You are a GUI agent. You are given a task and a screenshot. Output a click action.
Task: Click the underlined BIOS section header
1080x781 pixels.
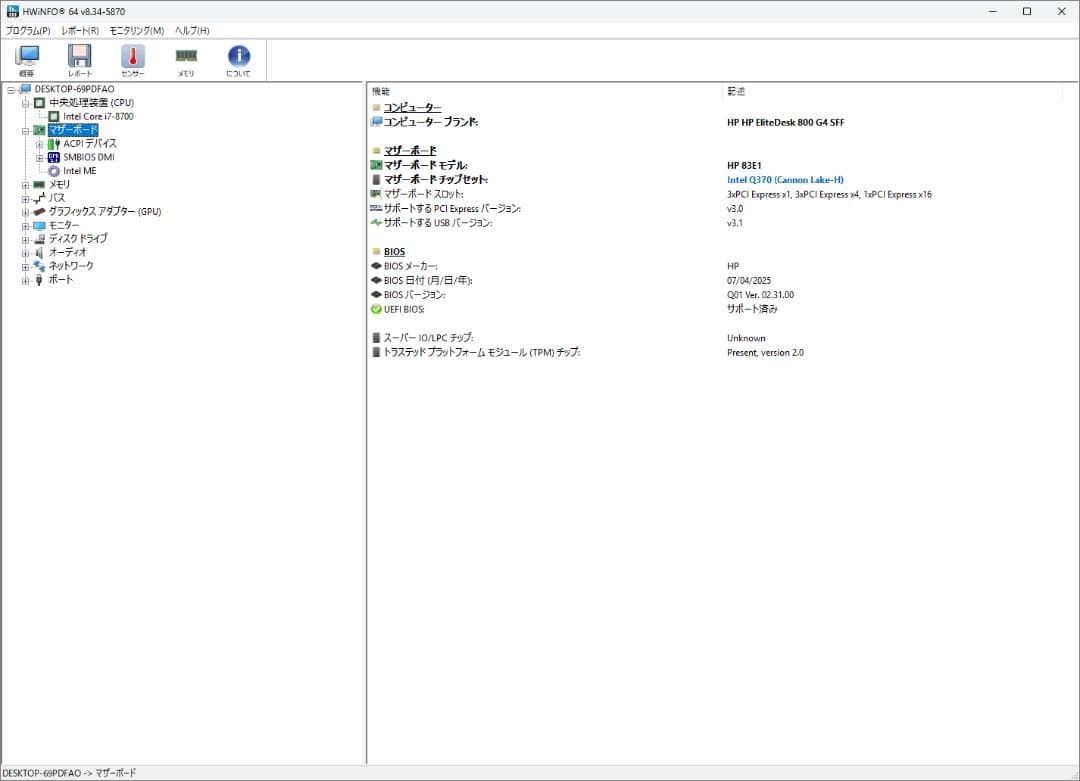coord(393,251)
